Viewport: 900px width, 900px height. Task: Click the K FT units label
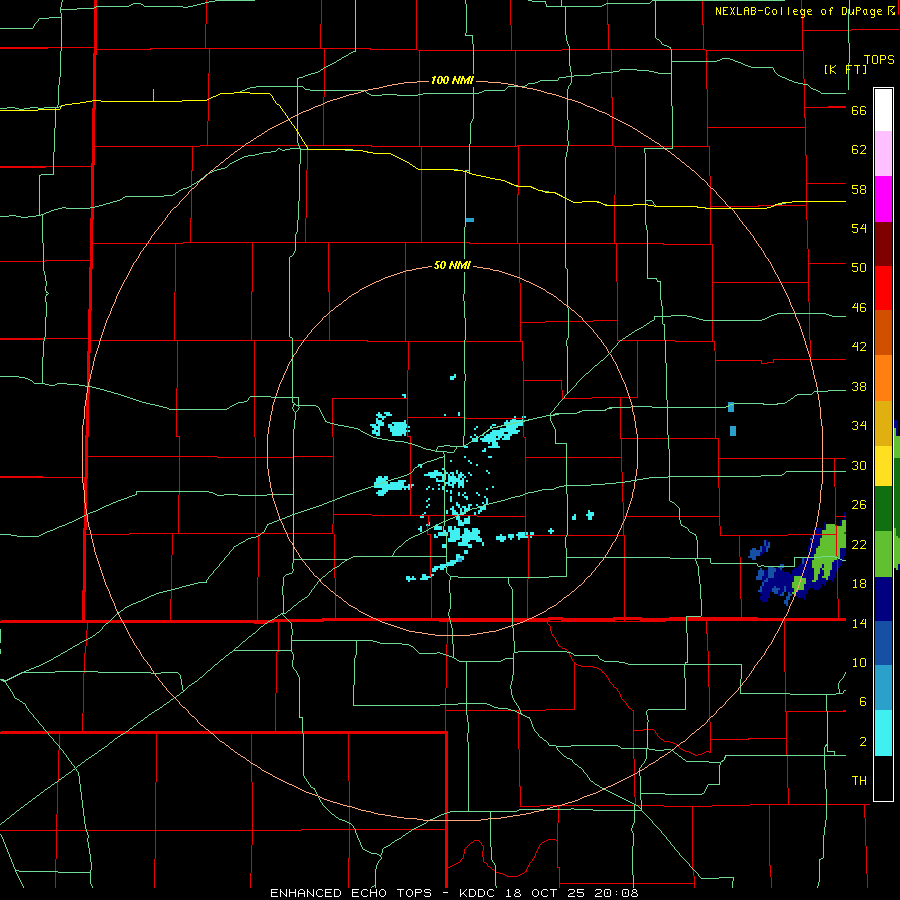click(845, 69)
